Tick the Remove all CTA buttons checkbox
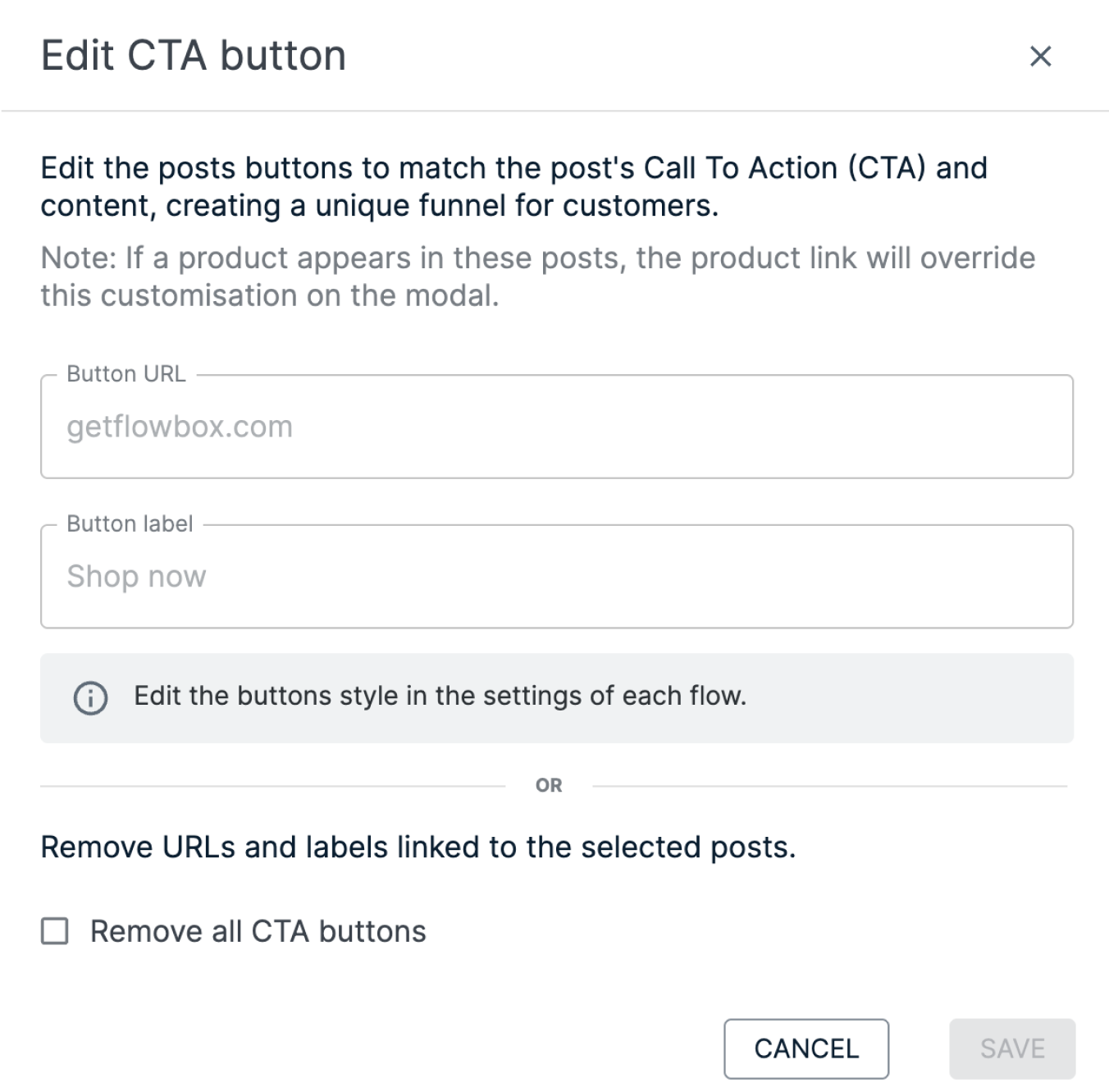The width and height of the screenshot is (1109, 1092). pyautogui.click(x=55, y=931)
